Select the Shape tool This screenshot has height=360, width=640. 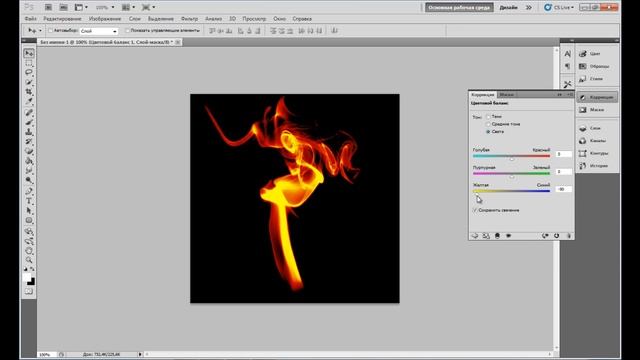pos(29,220)
